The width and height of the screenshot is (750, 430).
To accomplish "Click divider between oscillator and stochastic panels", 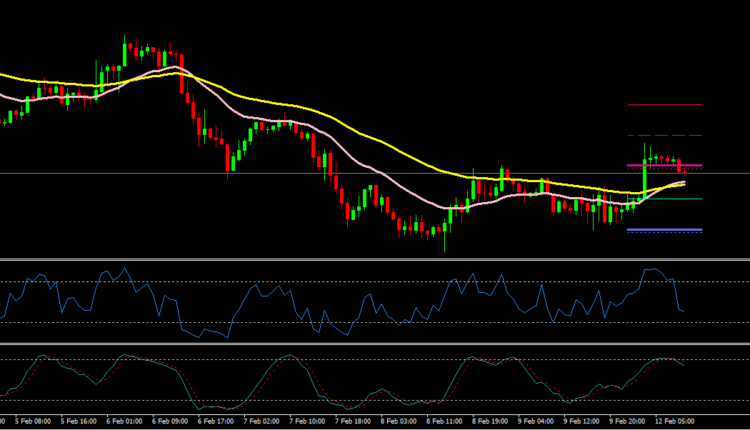I will point(375,345).
